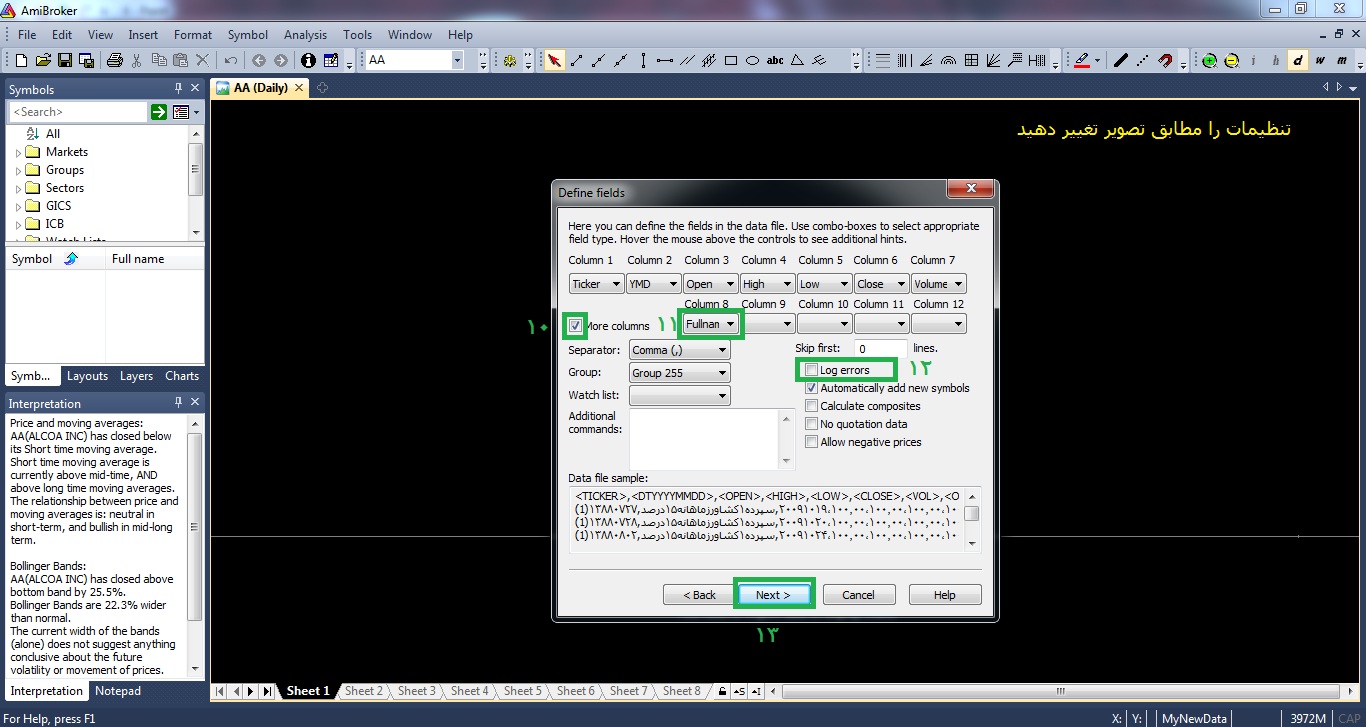This screenshot has height=727, width=1366.
Task: Open the Column 8 Fullname dropdown
Action: 712,325
